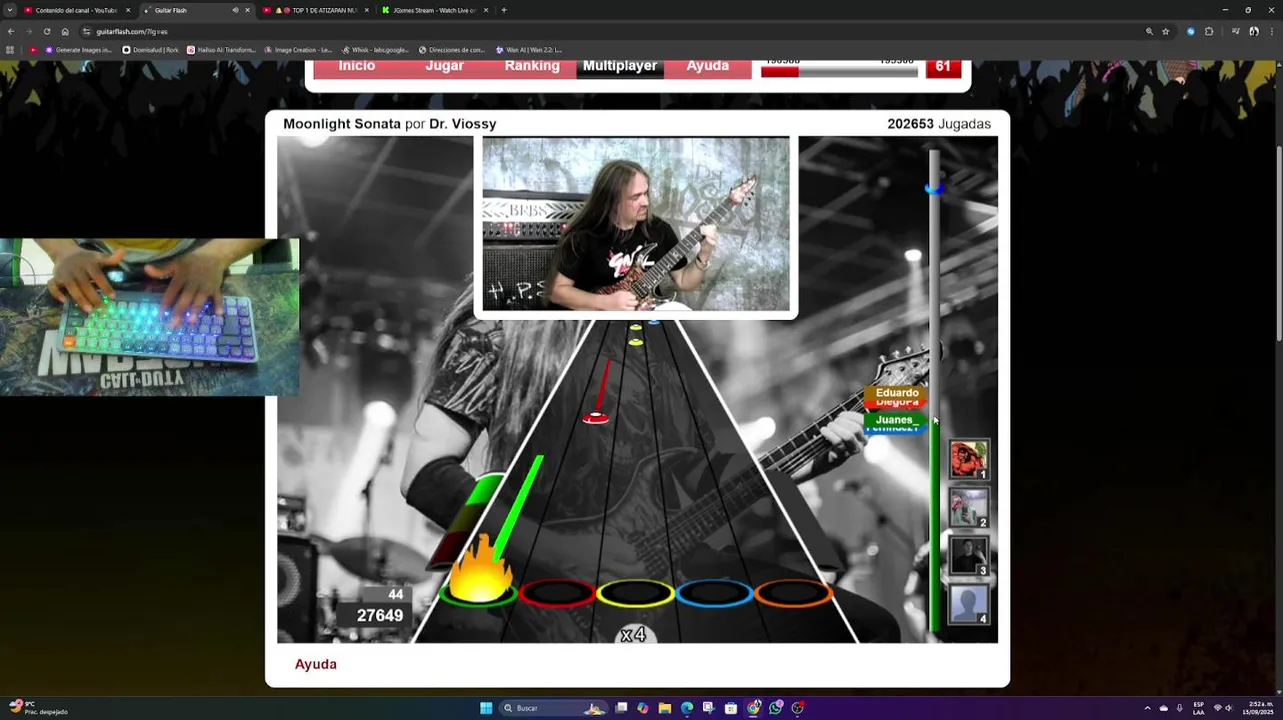Open WhatsApp from taskbar

(x=776, y=708)
